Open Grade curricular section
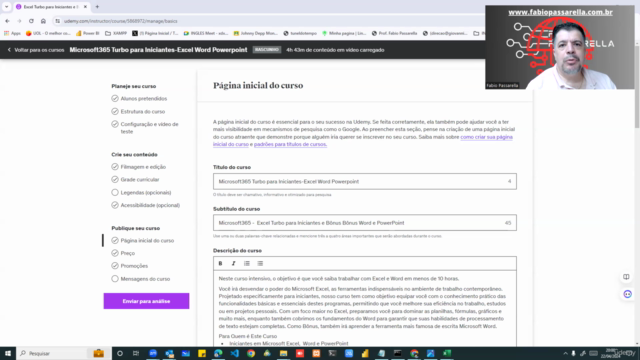 136,180
